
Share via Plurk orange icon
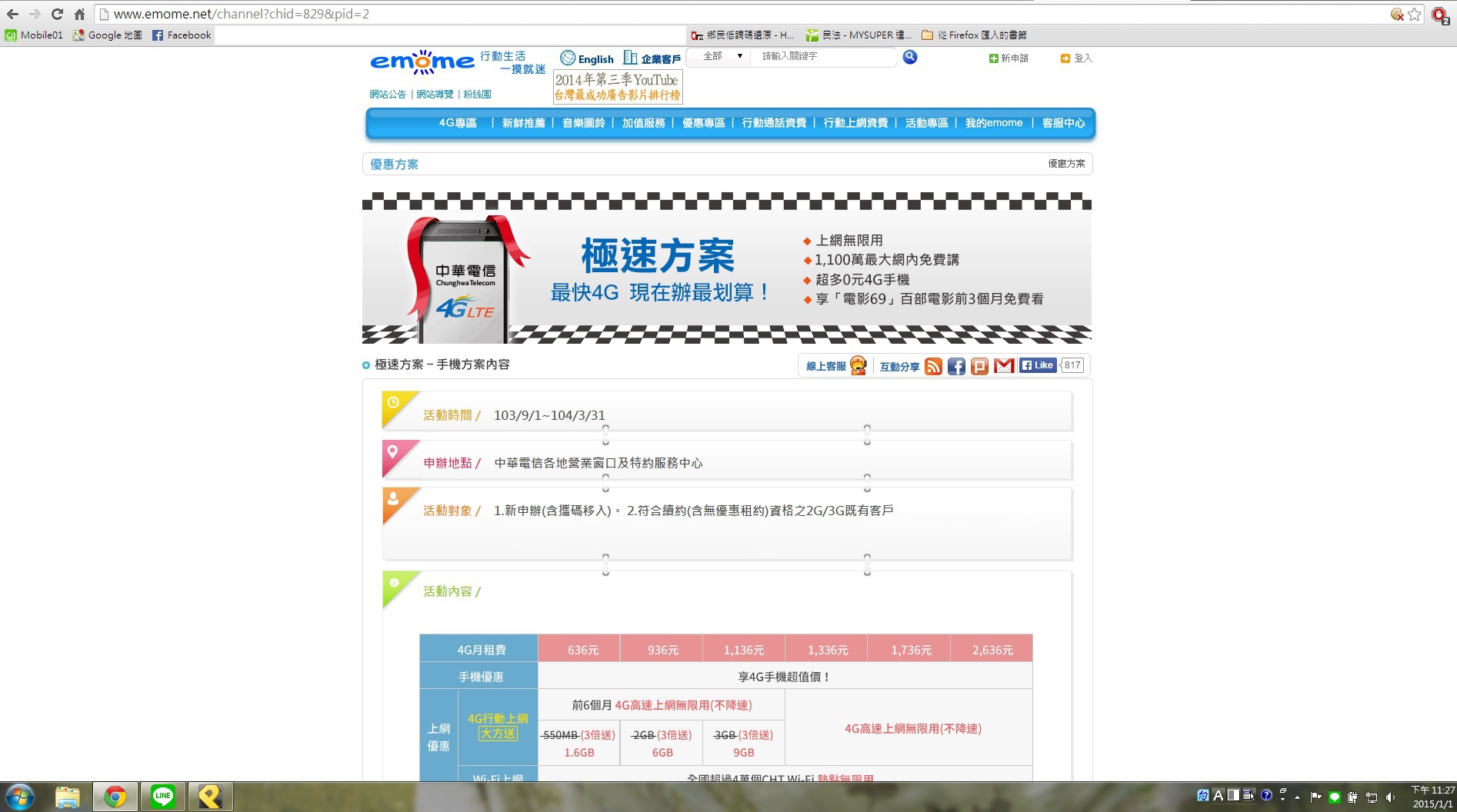[x=979, y=366]
